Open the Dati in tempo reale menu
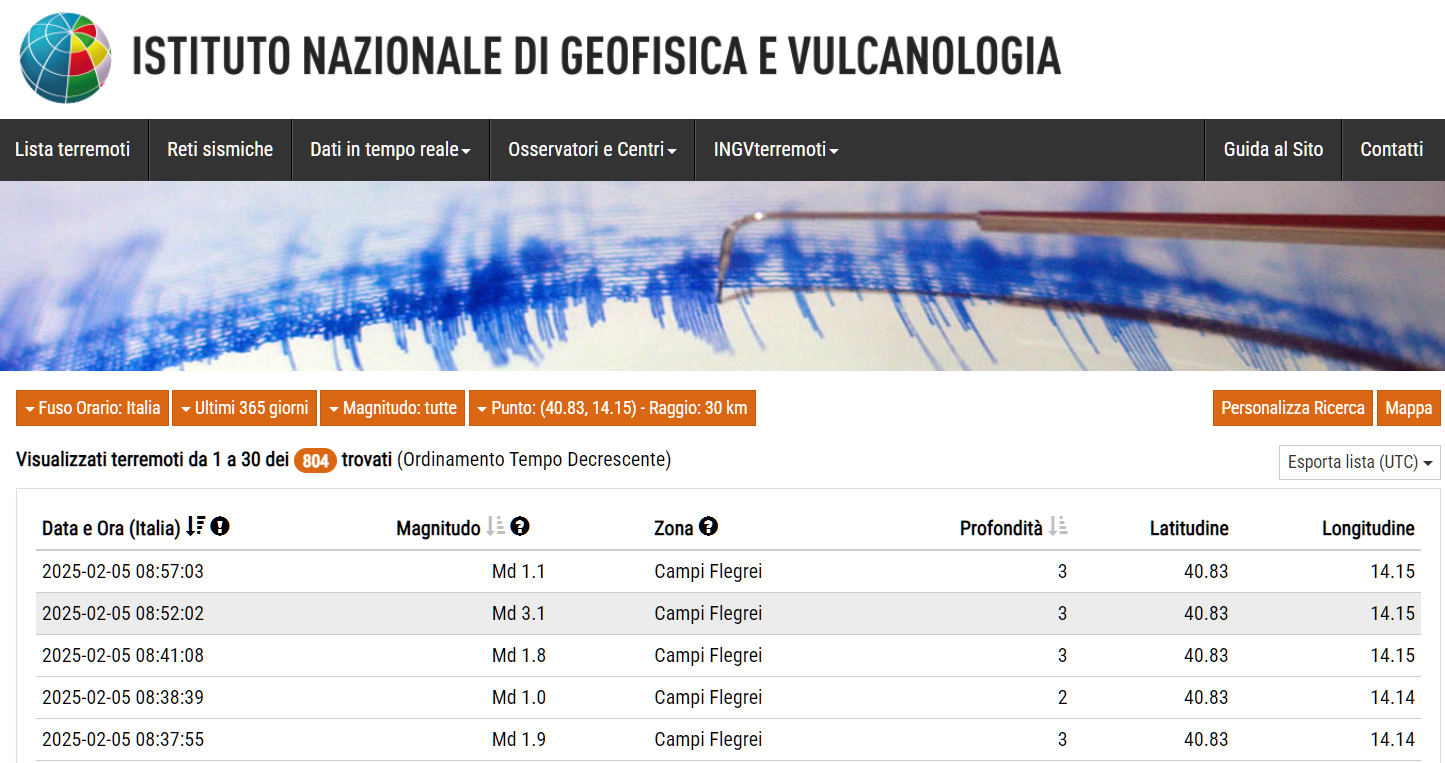 (389, 149)
